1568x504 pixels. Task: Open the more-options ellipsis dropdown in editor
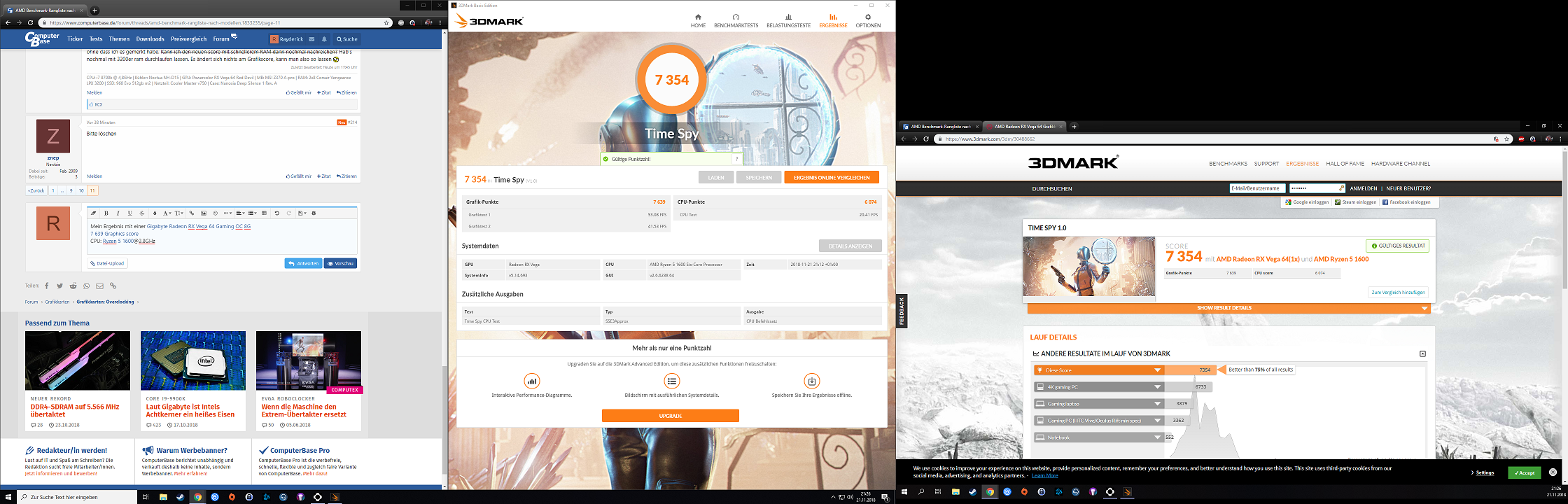tap(227, 213)
